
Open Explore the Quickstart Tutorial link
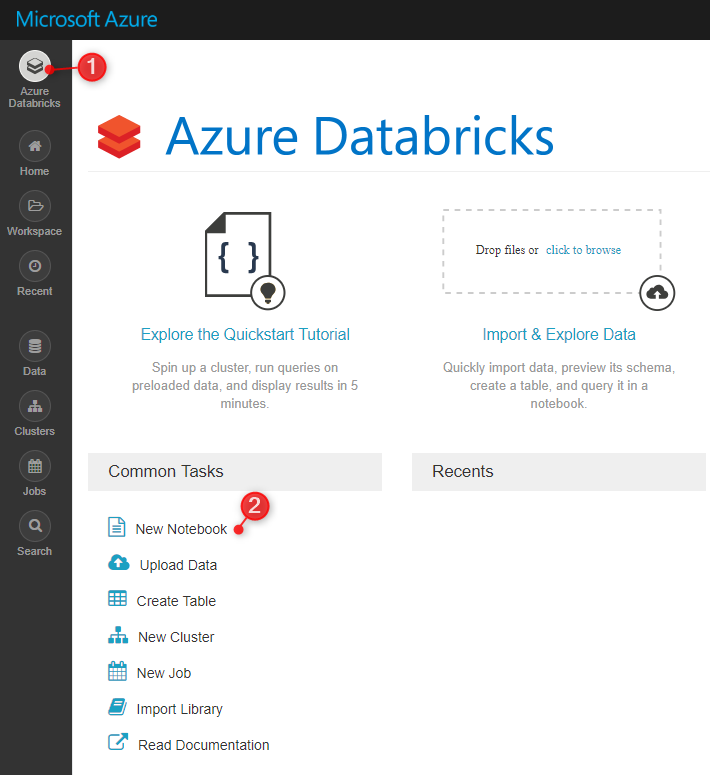point(245,334)
